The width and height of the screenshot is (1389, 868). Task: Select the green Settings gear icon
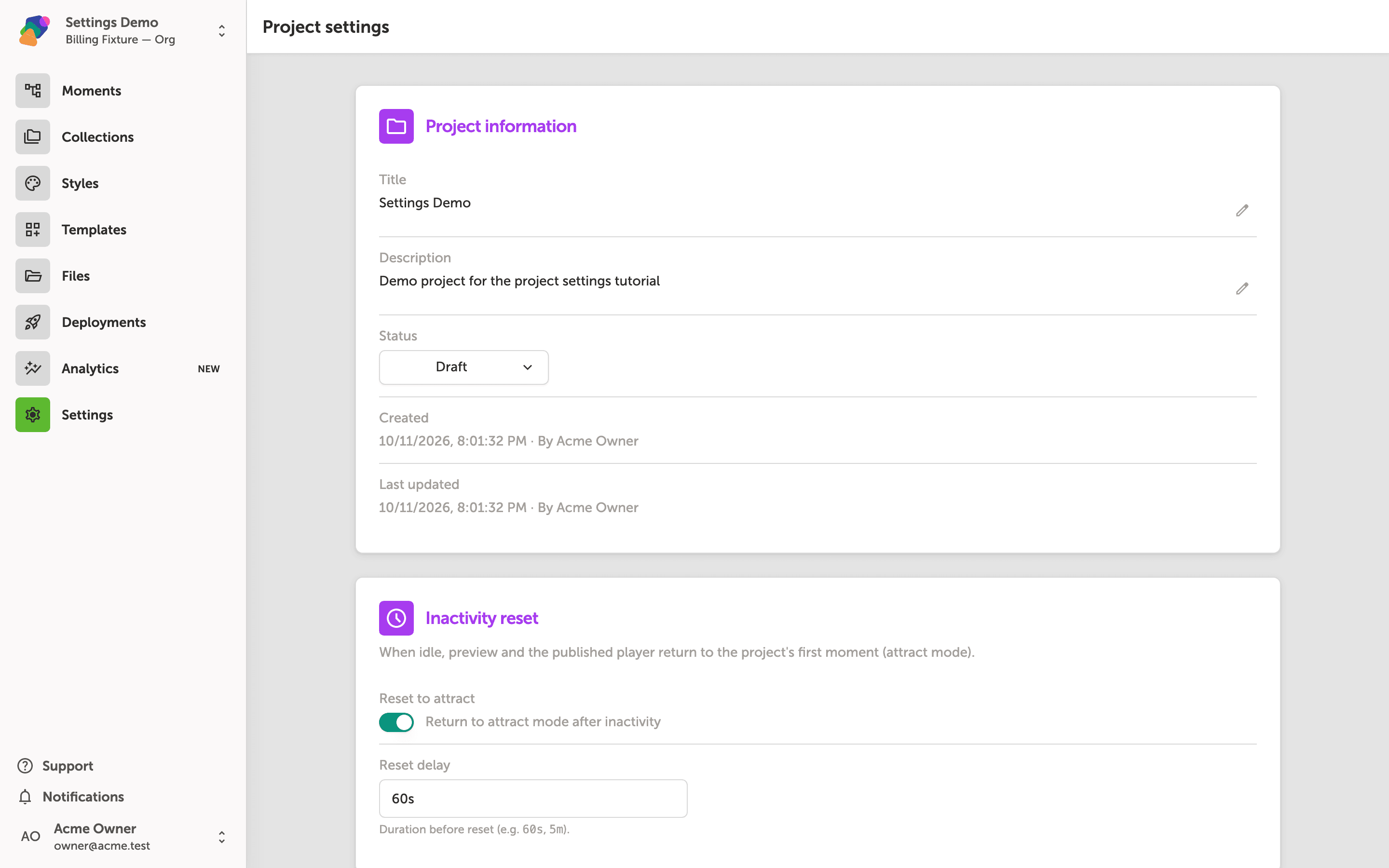pyautogui.click(x=33, y=415)
